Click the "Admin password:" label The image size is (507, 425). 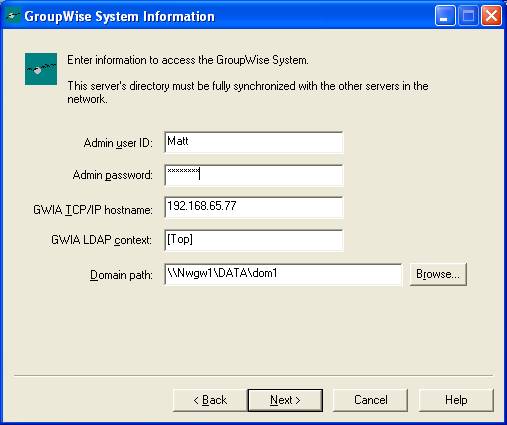(x=112, y=175)
